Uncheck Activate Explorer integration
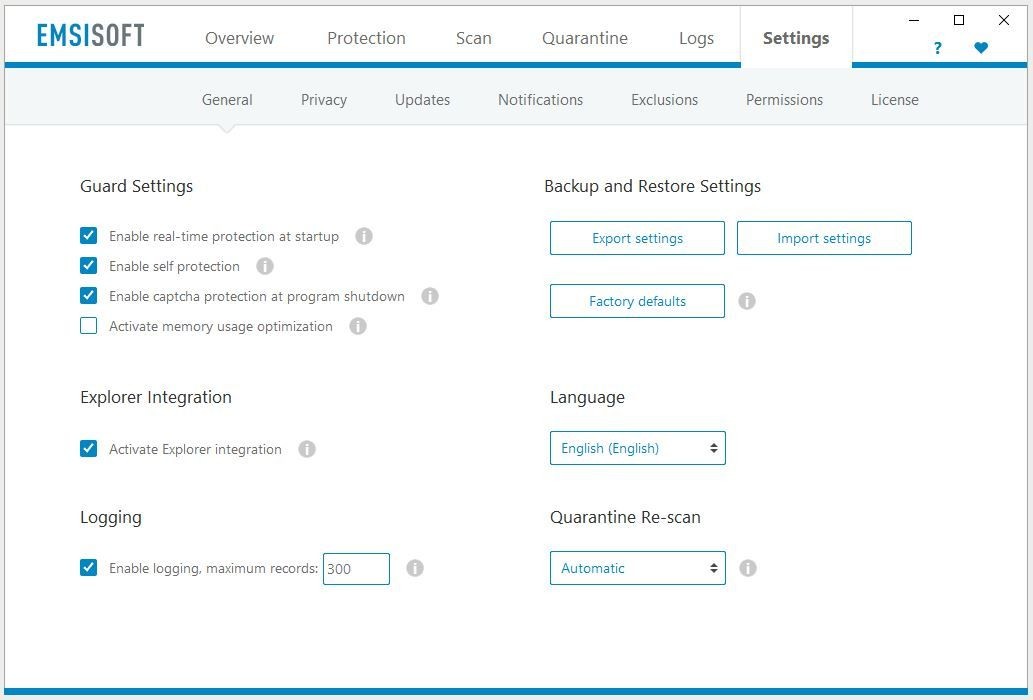The width and height of the screenshot is (1033, 700). 89,449
